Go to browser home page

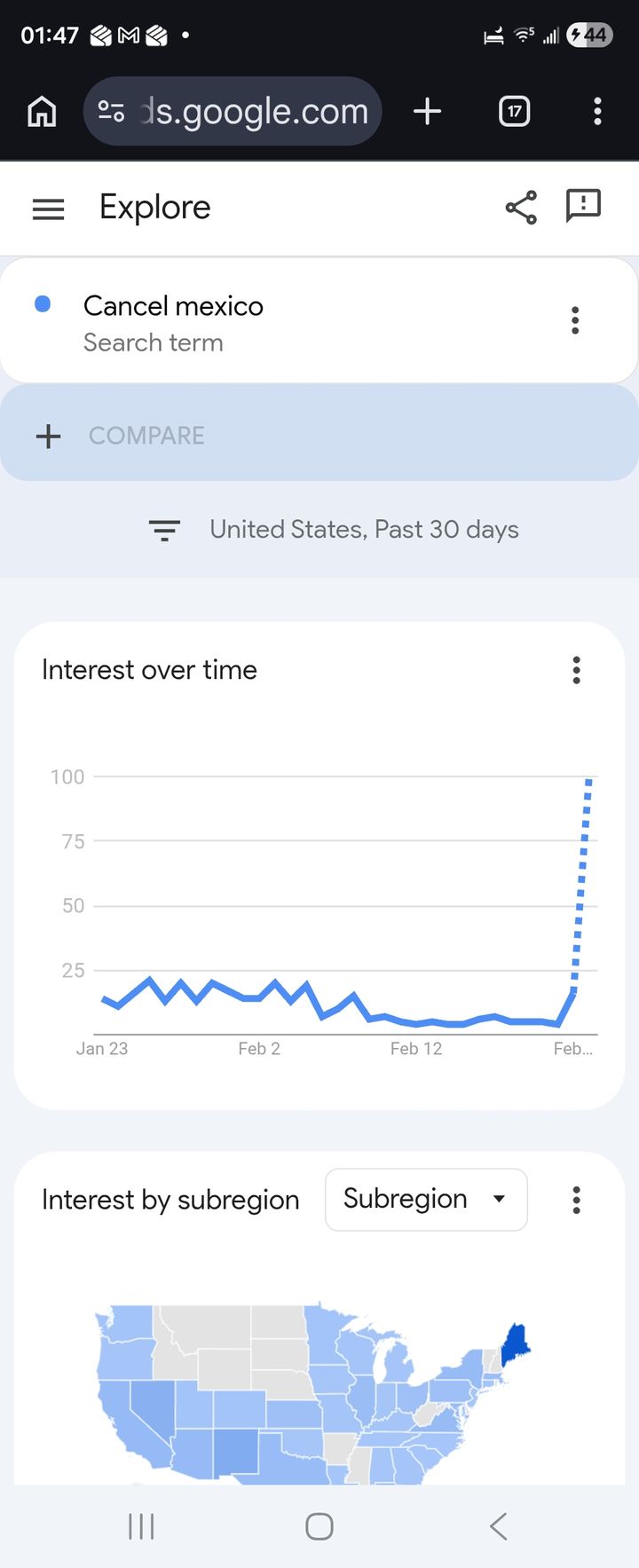(42, 112)
